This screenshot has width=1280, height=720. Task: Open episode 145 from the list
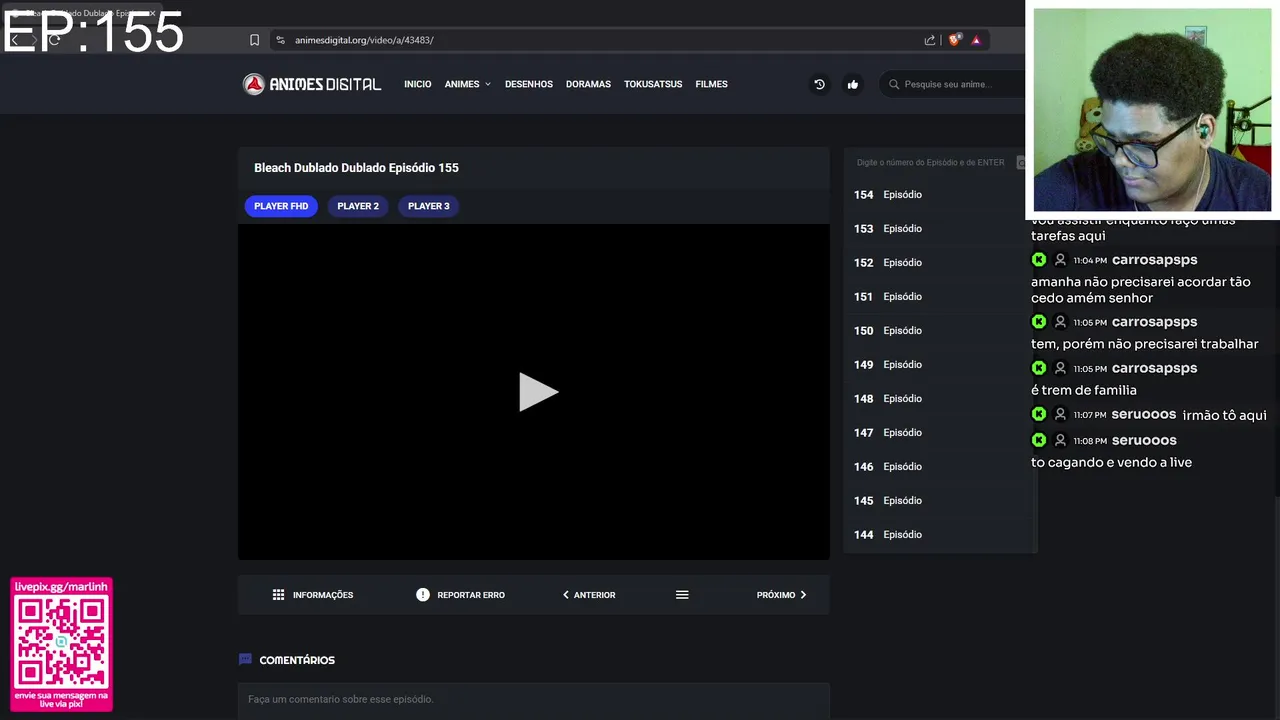(x=938, y=501)
